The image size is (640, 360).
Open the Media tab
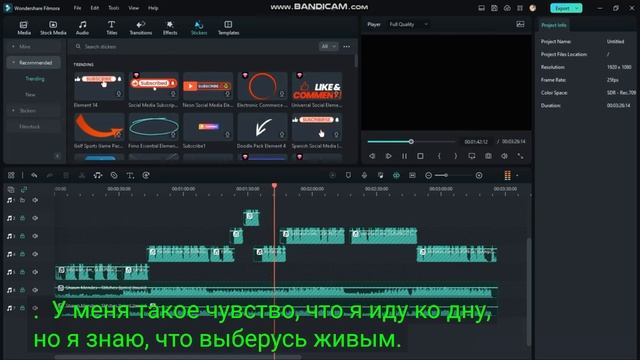[x=24, y=28]
